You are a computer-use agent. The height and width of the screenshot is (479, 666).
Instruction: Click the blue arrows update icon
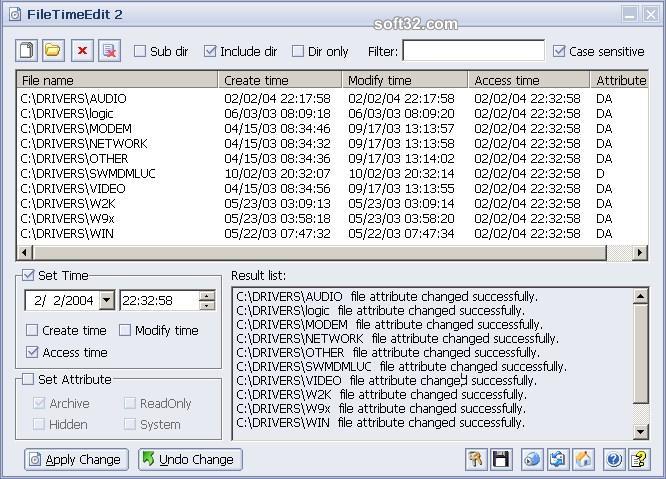[558, 459]
